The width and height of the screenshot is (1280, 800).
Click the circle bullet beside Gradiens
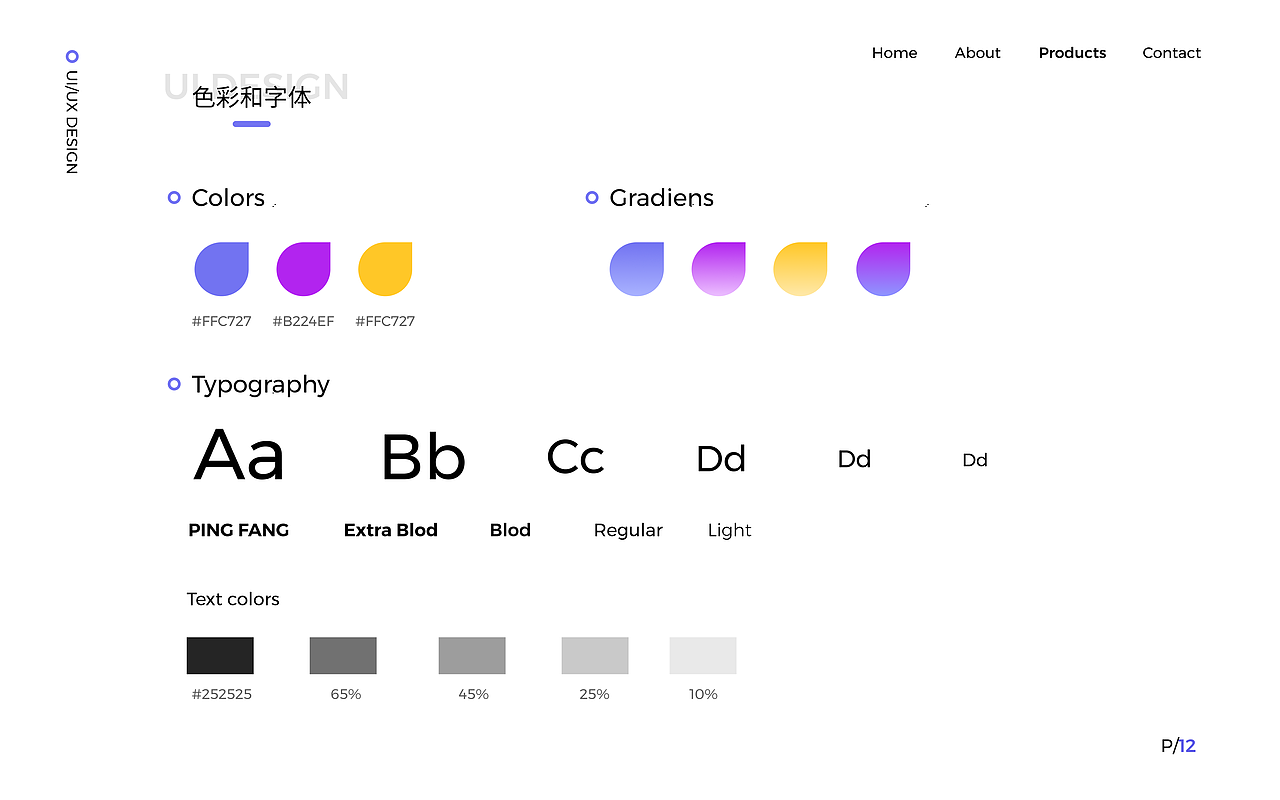click(x=592, y=198)
